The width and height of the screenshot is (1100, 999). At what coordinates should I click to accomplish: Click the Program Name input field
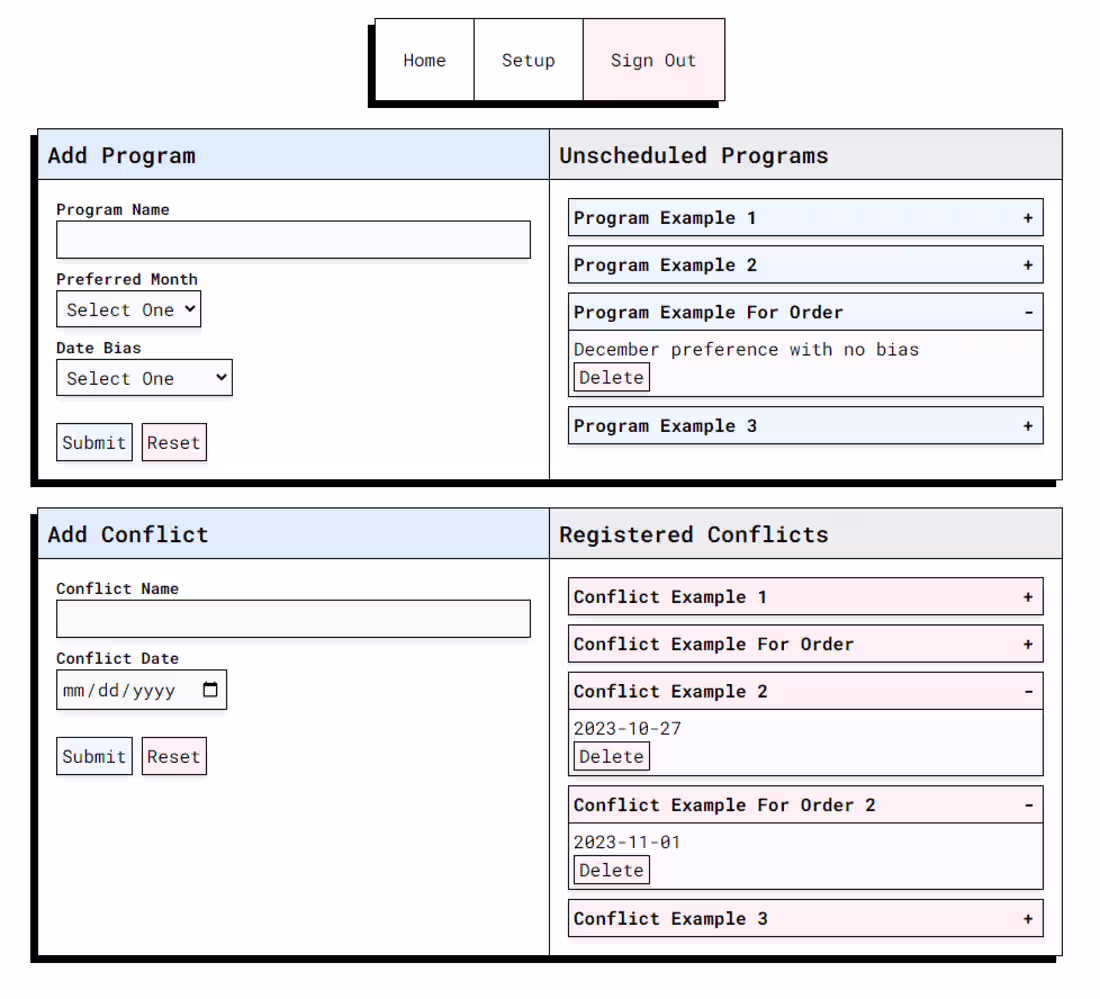click(292, 239)
